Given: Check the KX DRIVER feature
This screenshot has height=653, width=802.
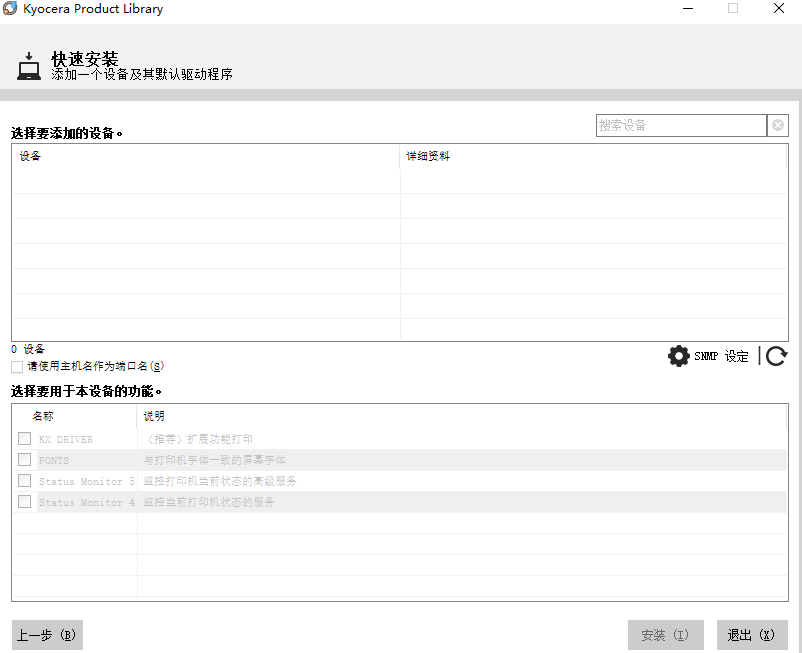Looking at the screenshot, I should [25, 438].
